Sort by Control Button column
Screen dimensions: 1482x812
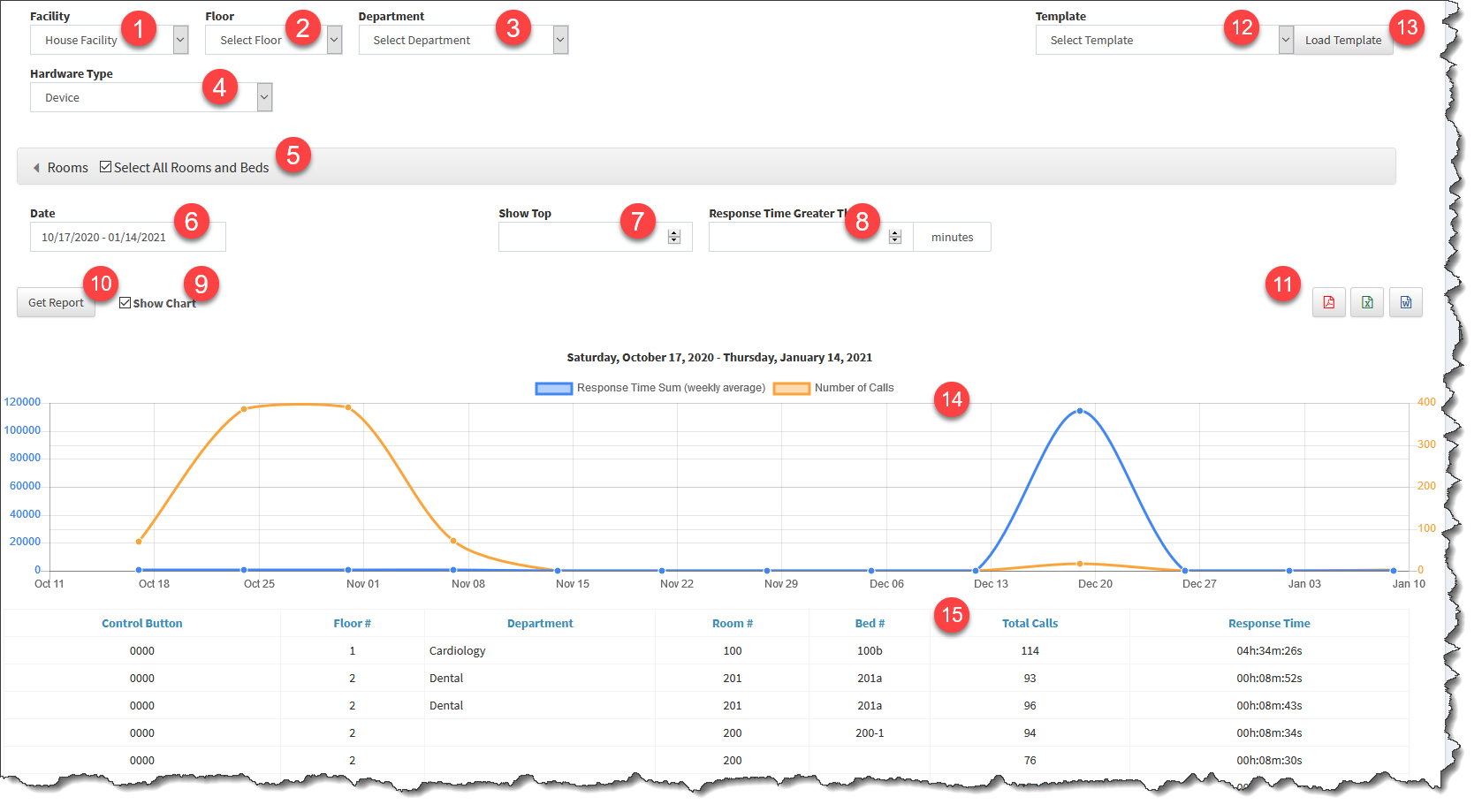(142, 623)
